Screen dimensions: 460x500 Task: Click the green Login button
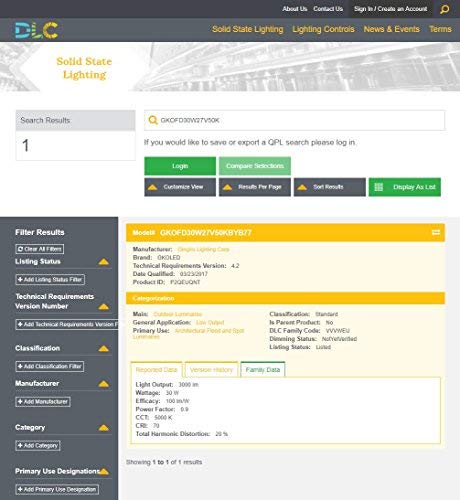pyautogui.click(x=180, y=166)
